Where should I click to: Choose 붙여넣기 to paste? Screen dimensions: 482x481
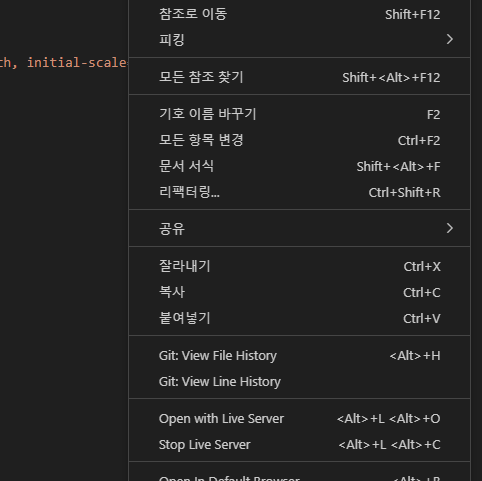tap(299, 318)
